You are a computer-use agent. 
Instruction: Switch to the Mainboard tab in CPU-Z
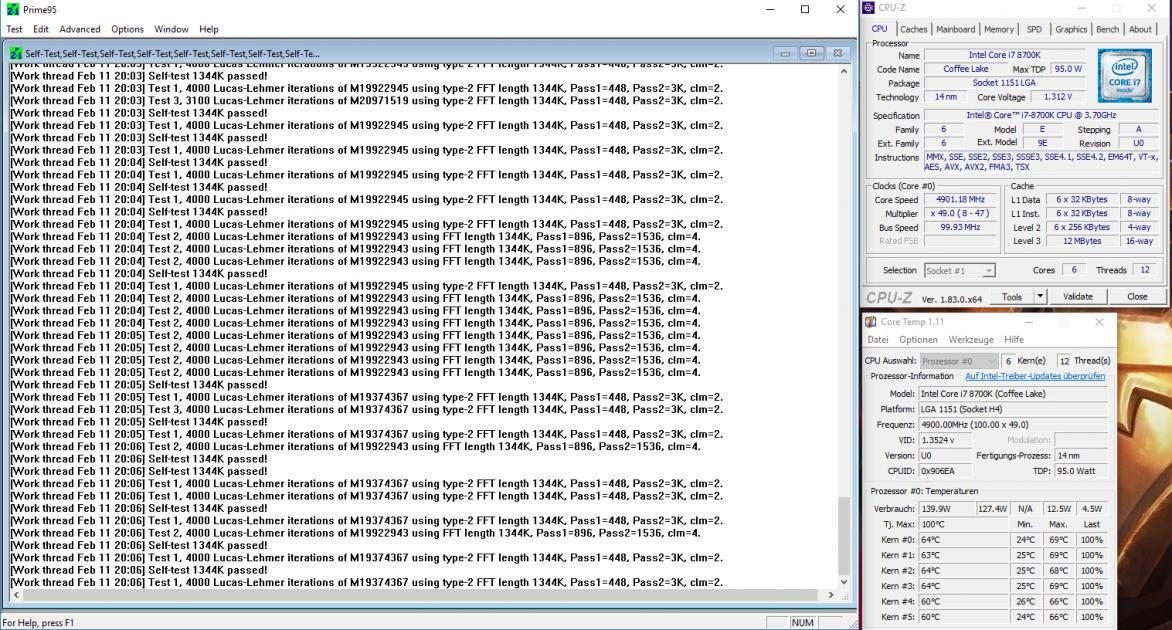point(955,29)
